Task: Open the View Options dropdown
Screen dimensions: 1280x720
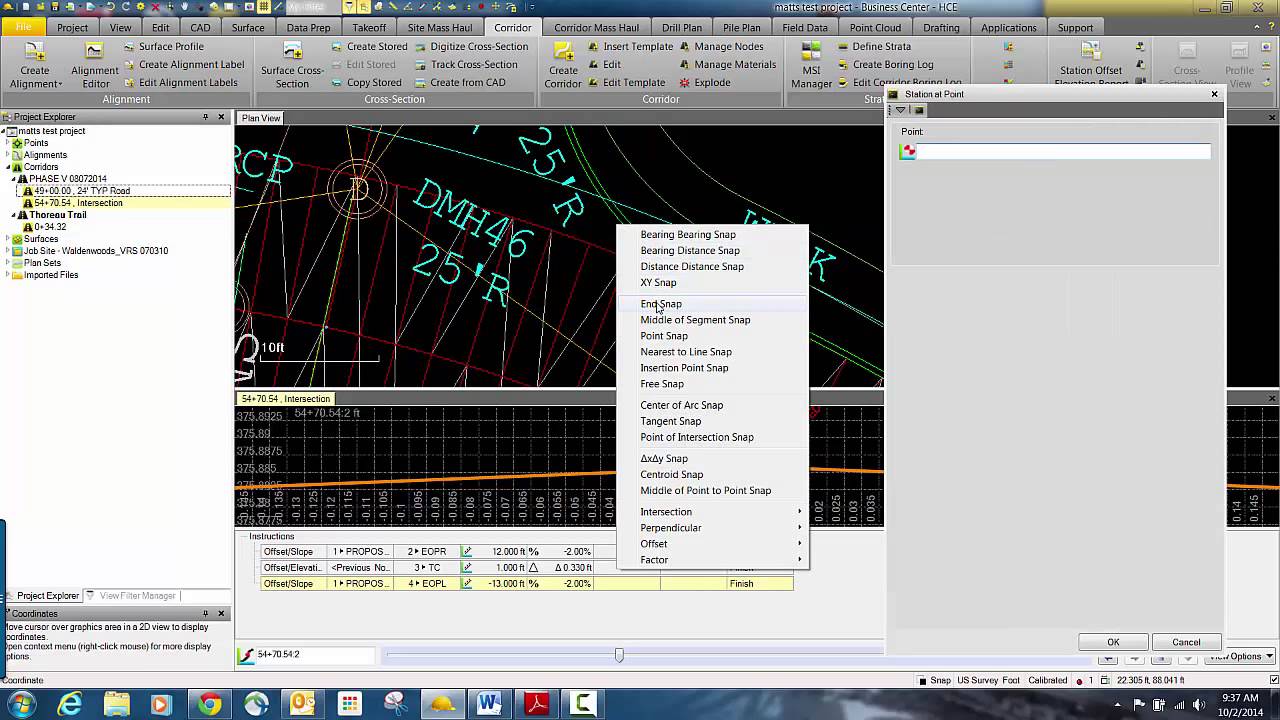Action: [x=1241, y=657]
